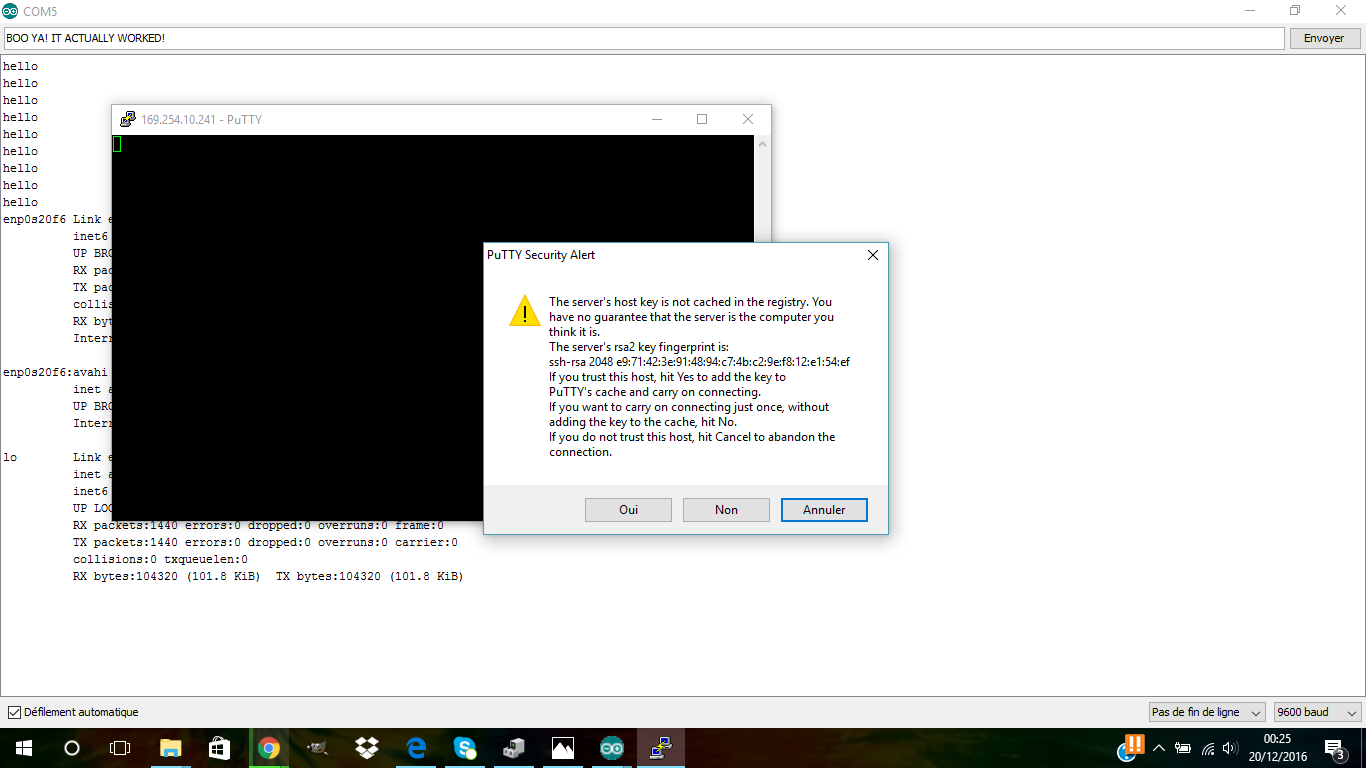
Task: Expand the hidden system tray icons chevron
Action: tap(1159, 748)
